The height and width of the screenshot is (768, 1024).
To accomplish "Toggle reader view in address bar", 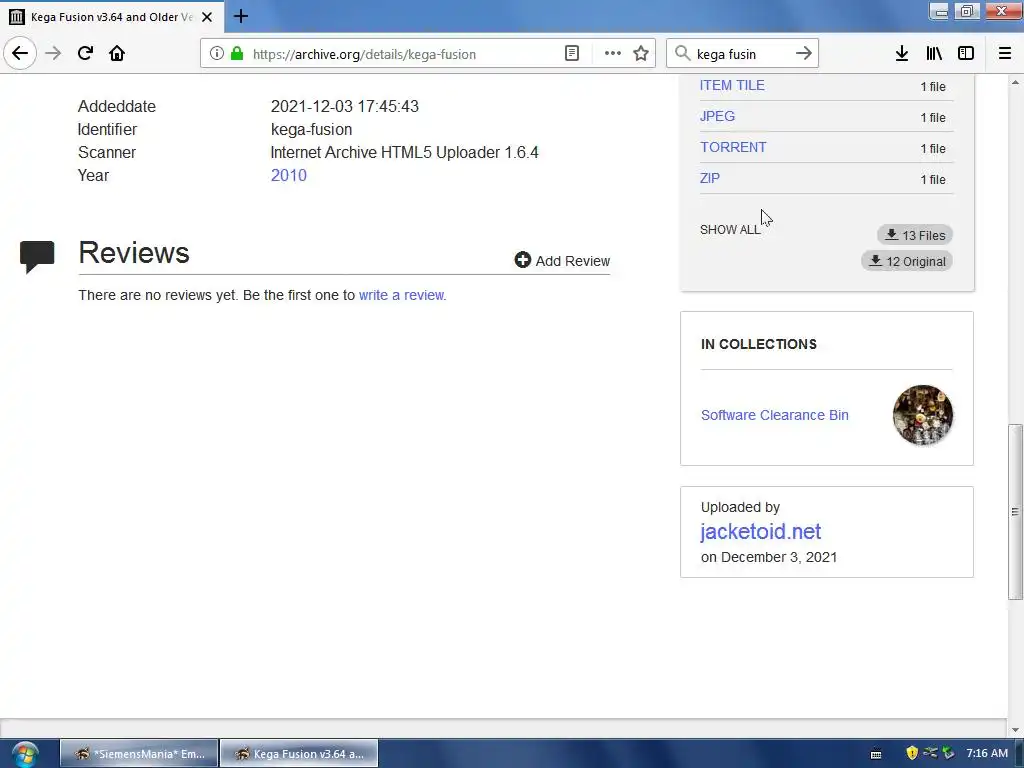I will click(x=571, y=54).
